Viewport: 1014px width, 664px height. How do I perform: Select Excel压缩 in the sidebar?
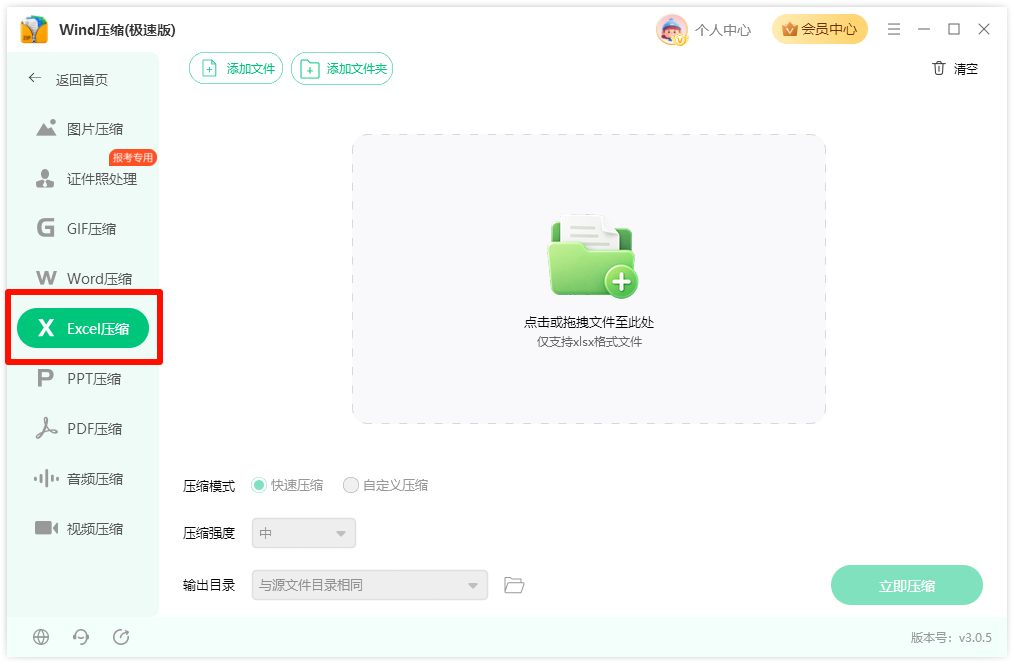pyautogui.click(x=83, y=328)
